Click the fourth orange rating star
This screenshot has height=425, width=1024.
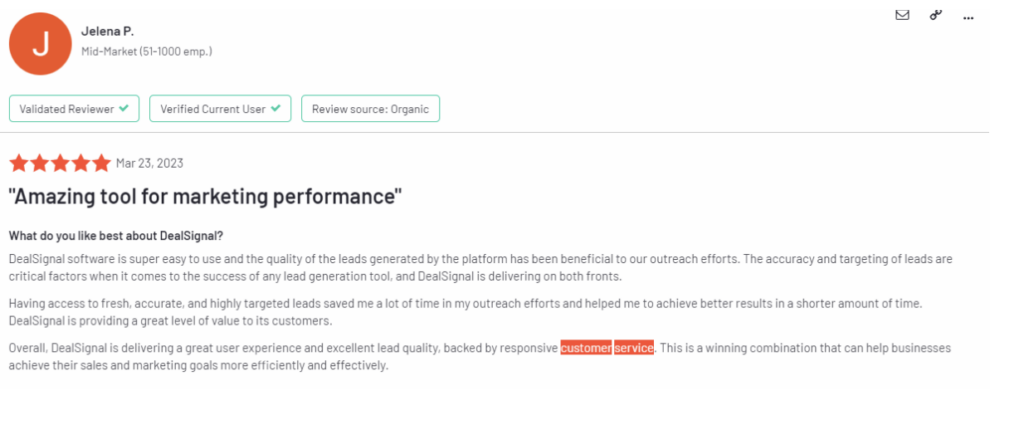click(x=81, y=163)
